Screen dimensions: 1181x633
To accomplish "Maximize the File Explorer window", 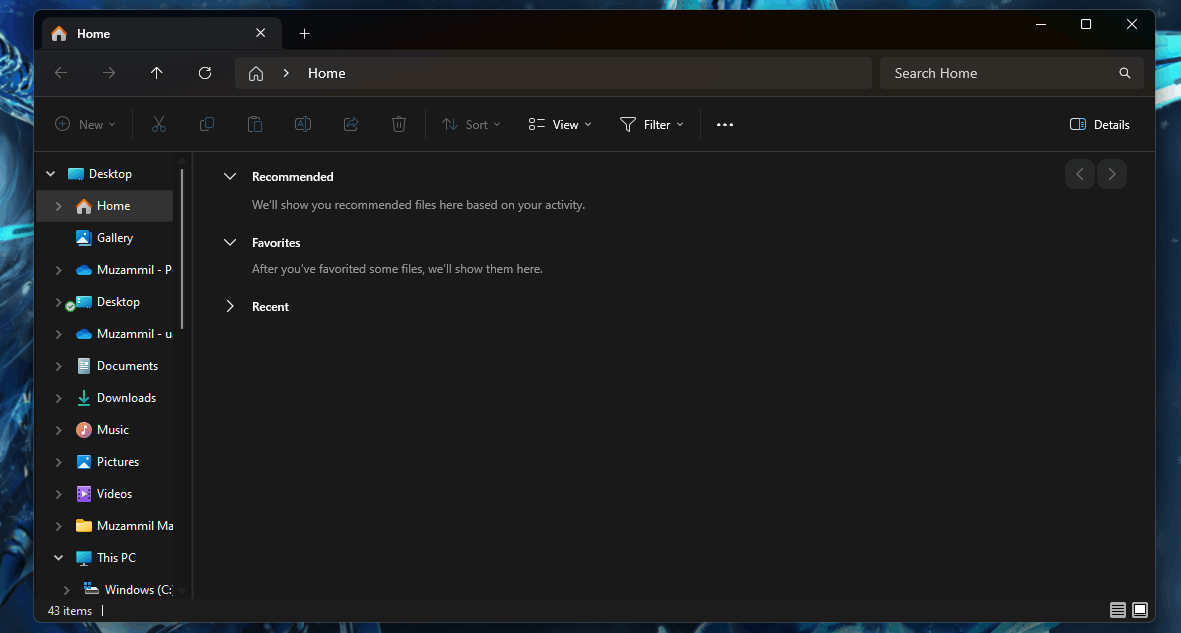I will pyautogui.click(x=1086, y=24).
